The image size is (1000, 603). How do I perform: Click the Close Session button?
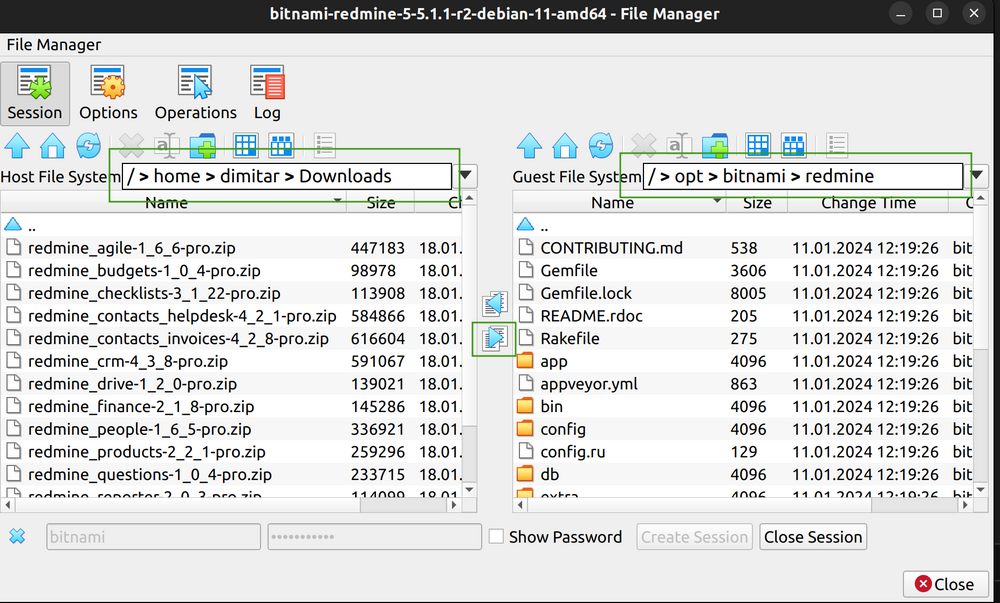pos(813,537)
